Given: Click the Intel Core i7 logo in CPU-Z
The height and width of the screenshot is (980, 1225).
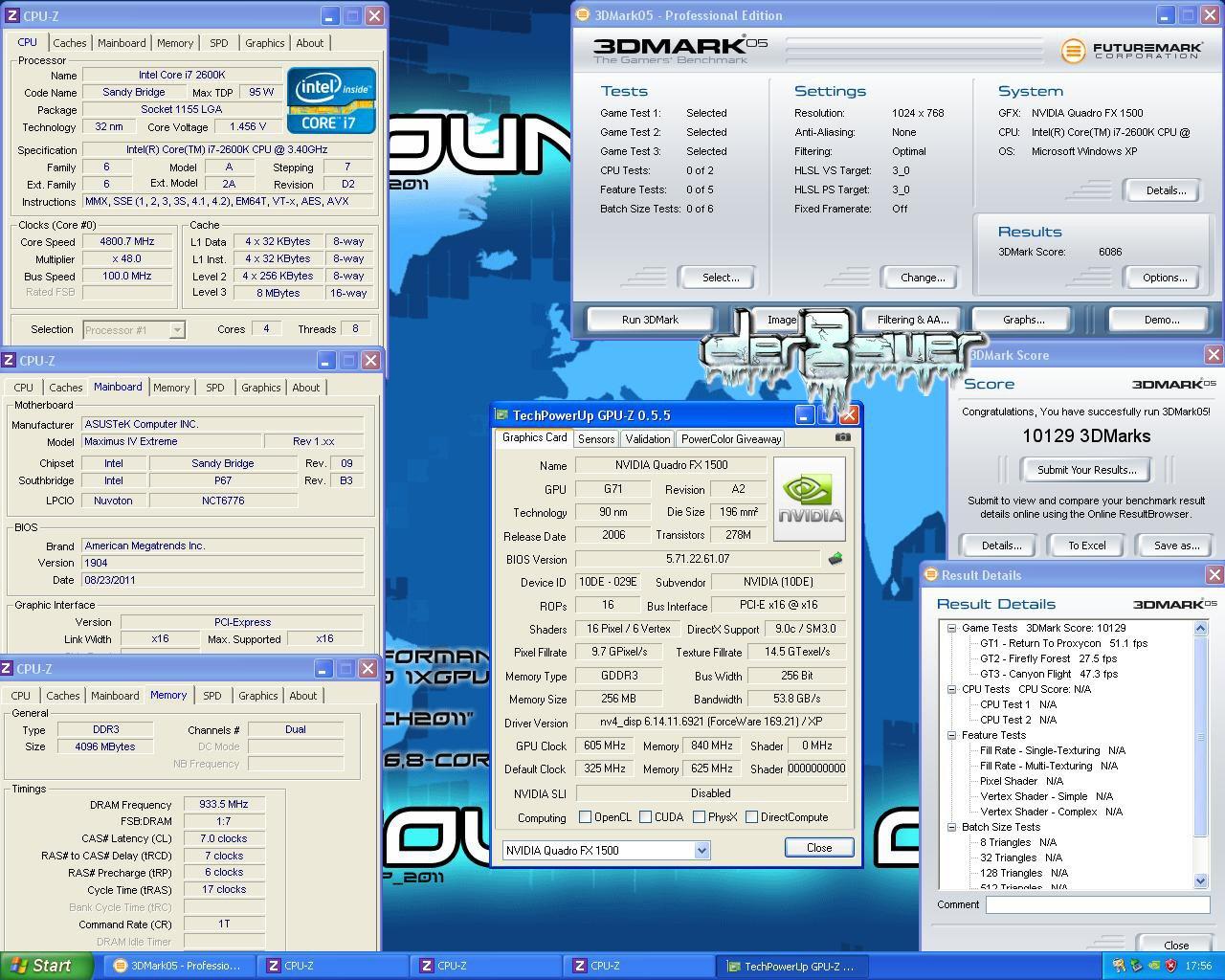Looking at the screenshot, I should (x=331, y=100).
